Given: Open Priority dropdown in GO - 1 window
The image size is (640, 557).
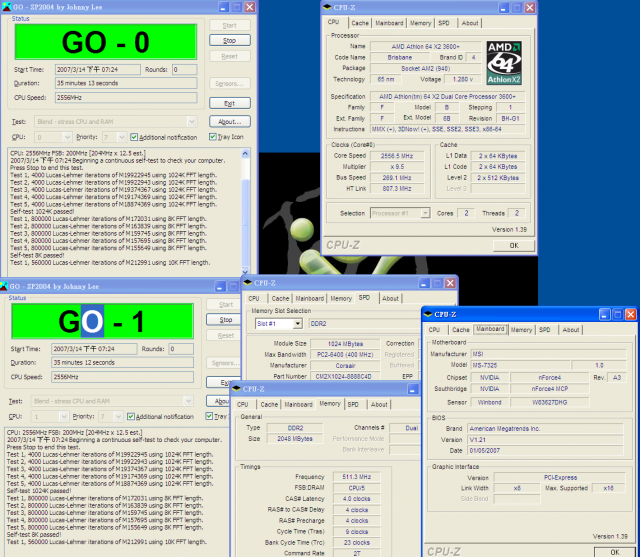Looking at the screenshot, I should tap(118, 417).
